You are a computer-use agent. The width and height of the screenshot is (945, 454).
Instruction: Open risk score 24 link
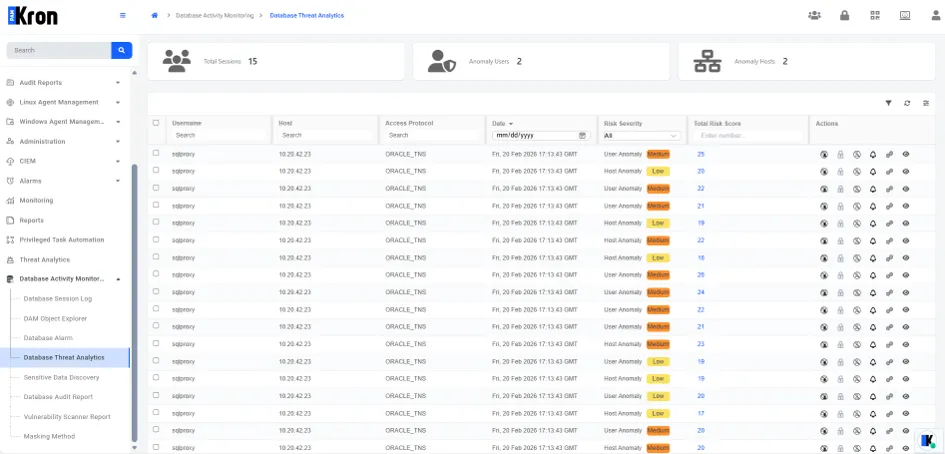[701, 292]
